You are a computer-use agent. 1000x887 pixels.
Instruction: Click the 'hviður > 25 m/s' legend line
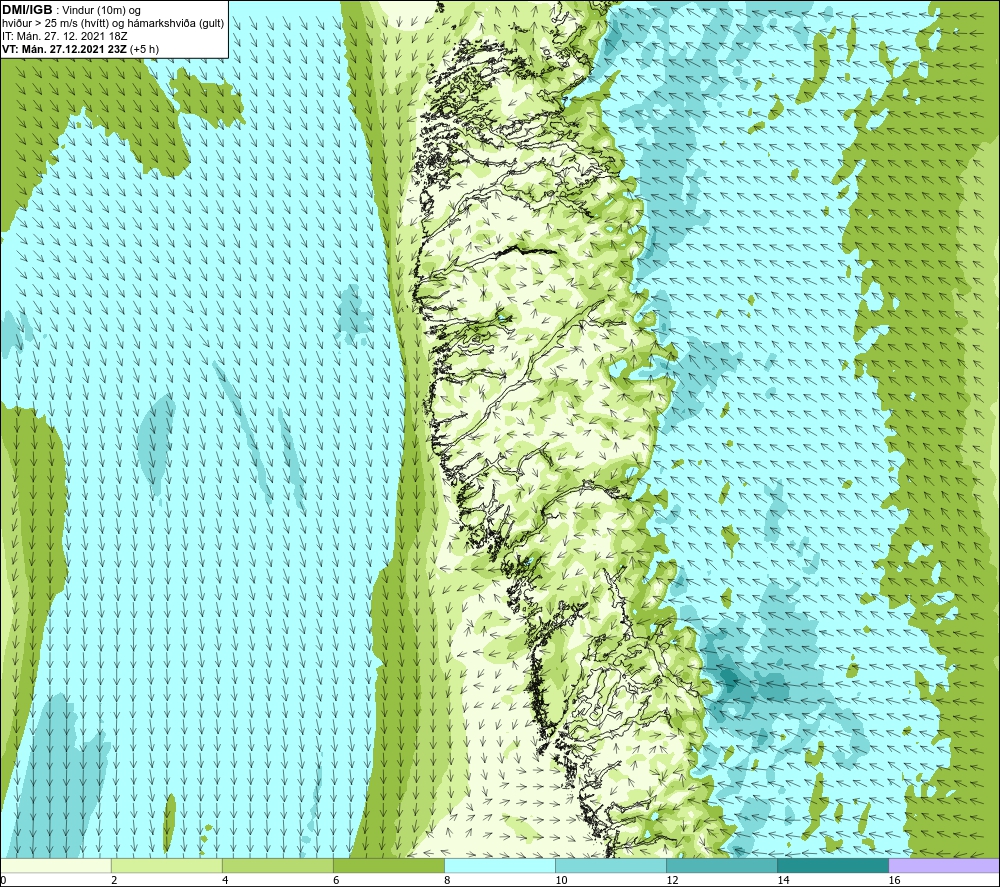(113, 24)
